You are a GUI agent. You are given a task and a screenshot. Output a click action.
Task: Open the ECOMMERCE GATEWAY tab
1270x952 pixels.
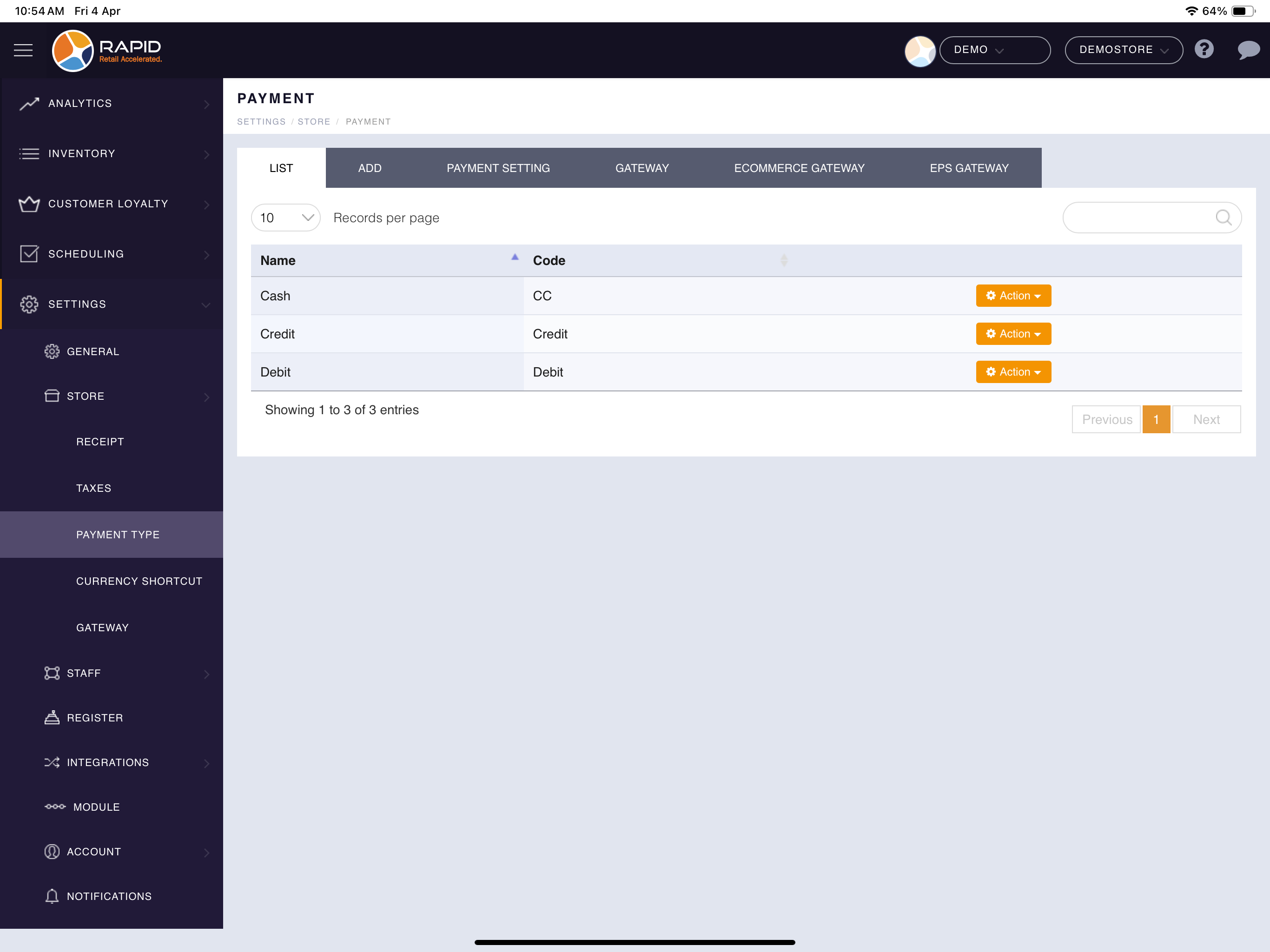pos(799,168)
